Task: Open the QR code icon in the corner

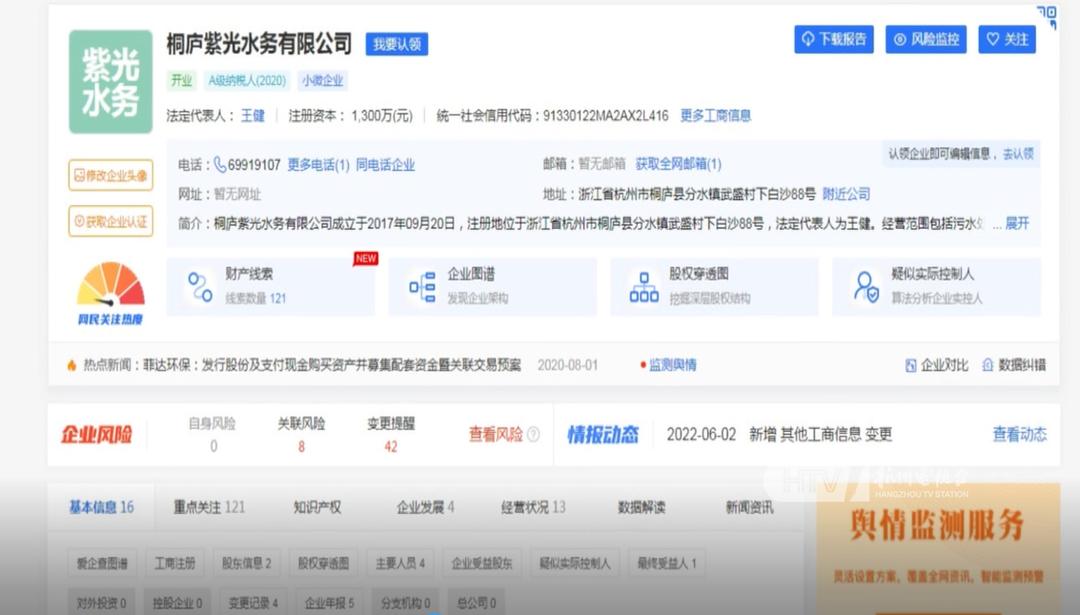Action: [x=1046, y=17]
